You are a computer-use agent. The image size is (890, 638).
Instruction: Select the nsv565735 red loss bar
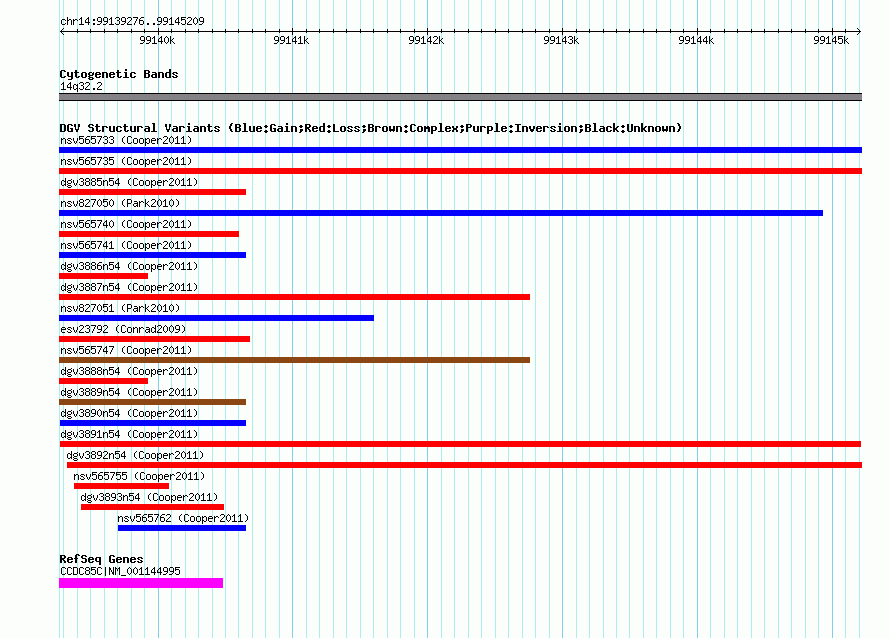tap(460, 171)
